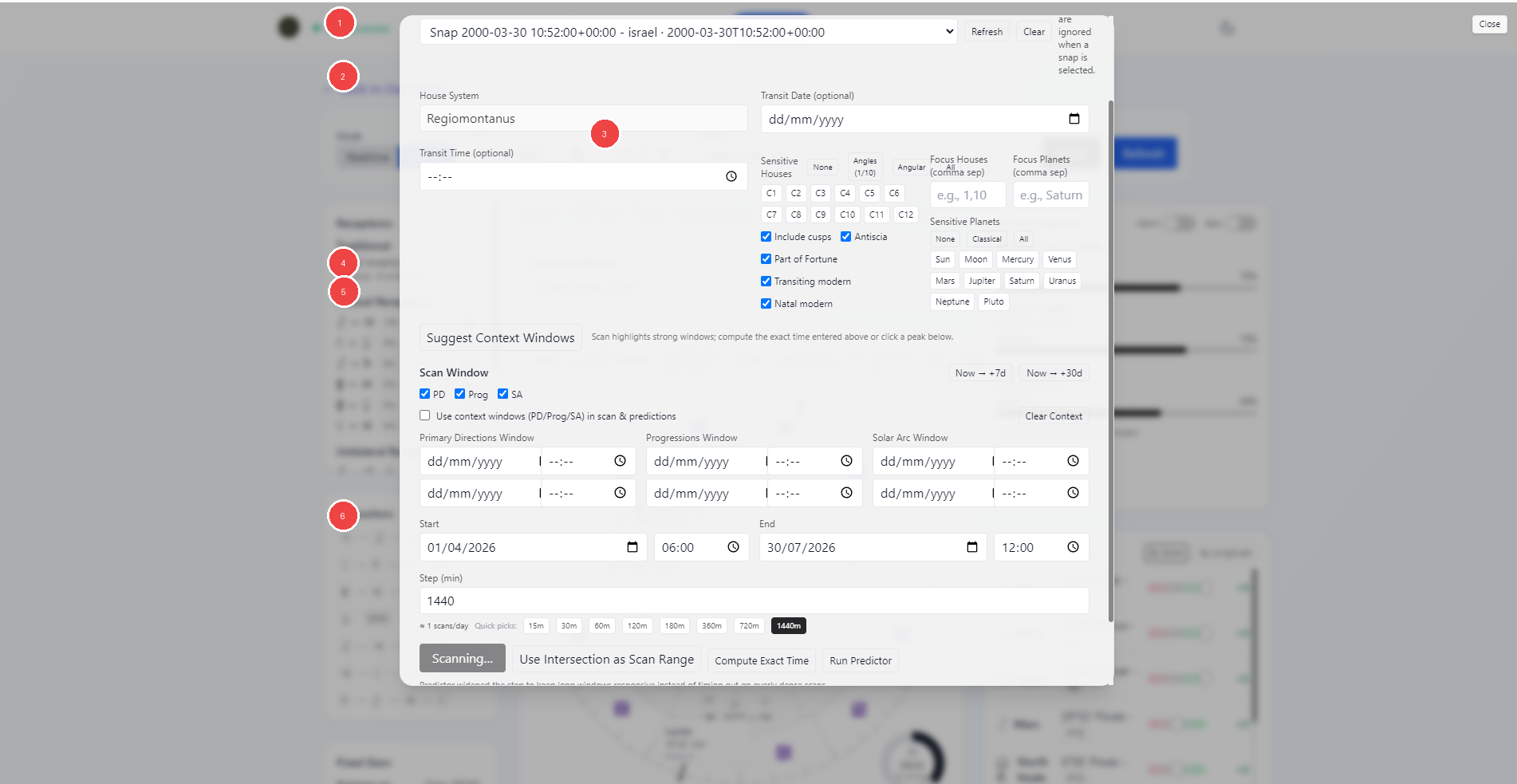This screenshot has height=784, width=1517.
Task: Select Moon as sensitive planet
Action: point(975,259)
